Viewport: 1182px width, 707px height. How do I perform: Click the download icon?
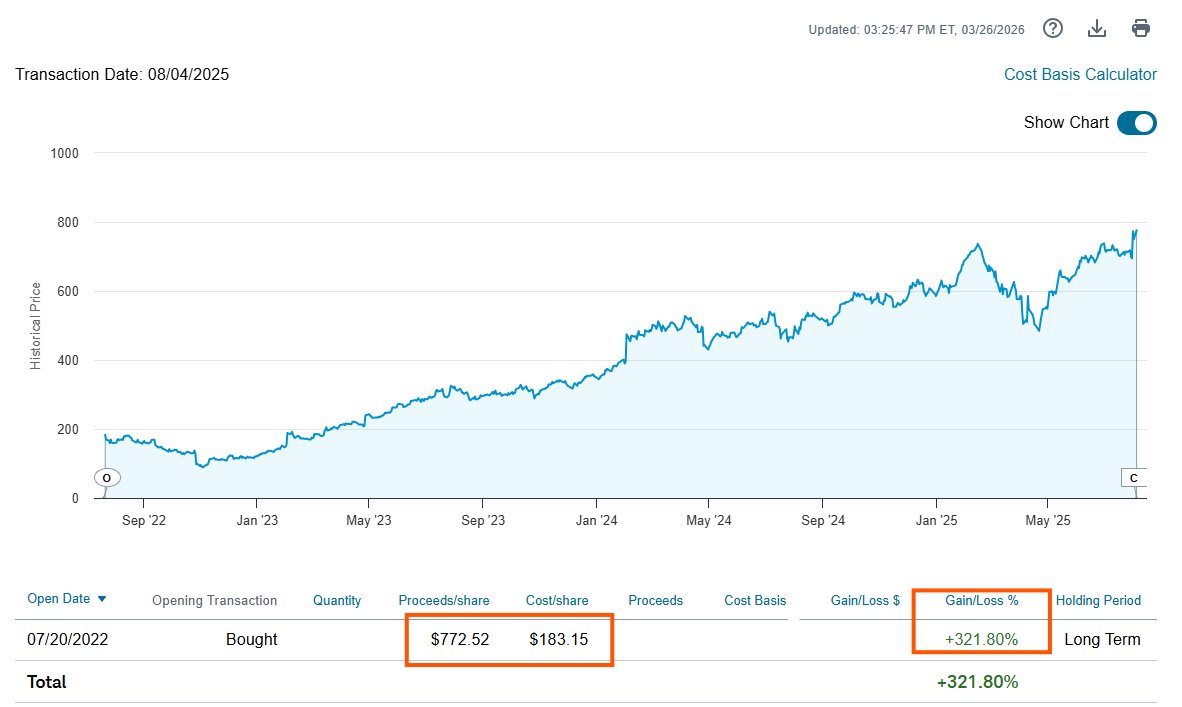1097,29
